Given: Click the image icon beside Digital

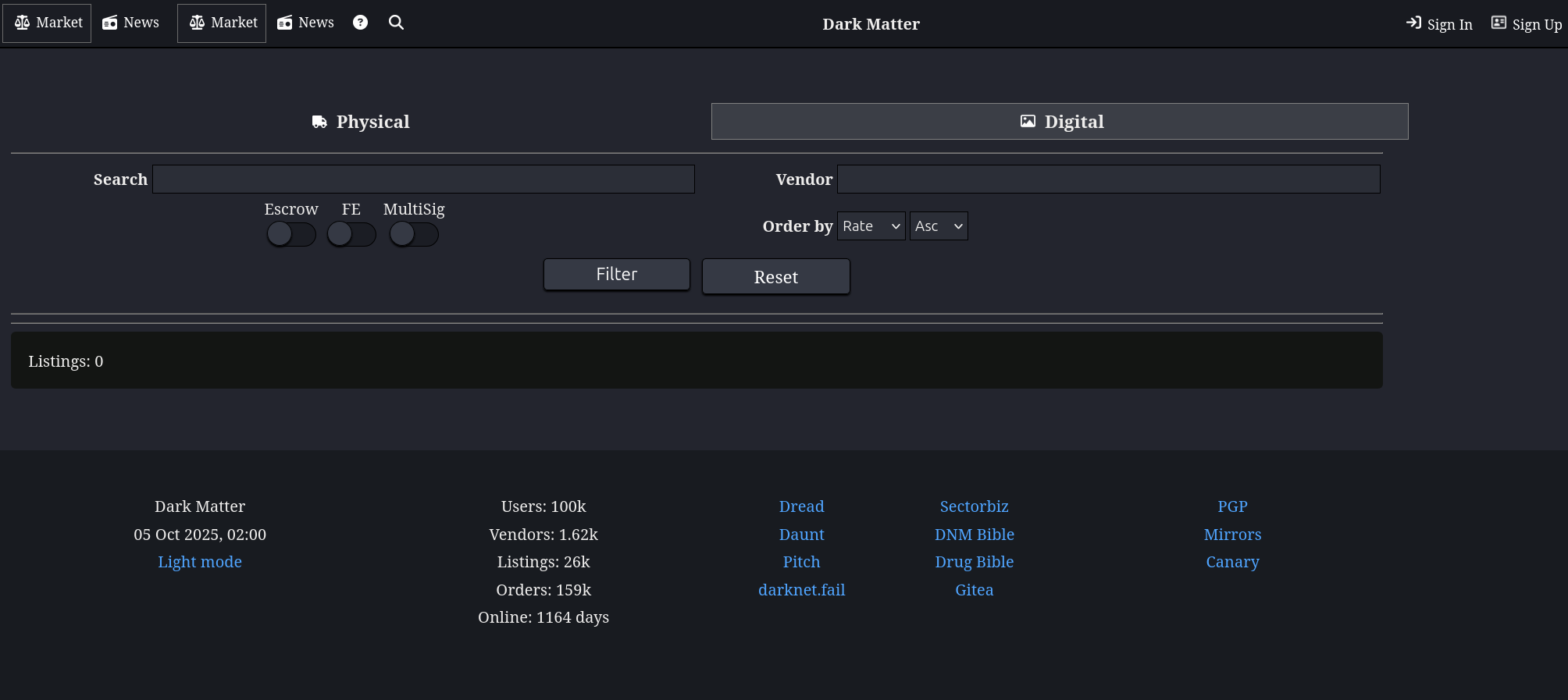Looking at the screenshot, I should pyautogui.click(x=1028, y=122).
